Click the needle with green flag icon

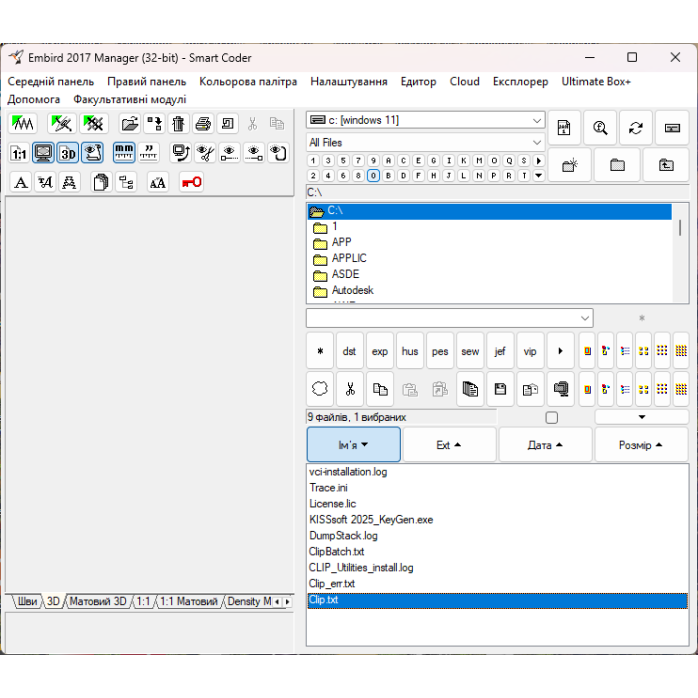[61, 124]
